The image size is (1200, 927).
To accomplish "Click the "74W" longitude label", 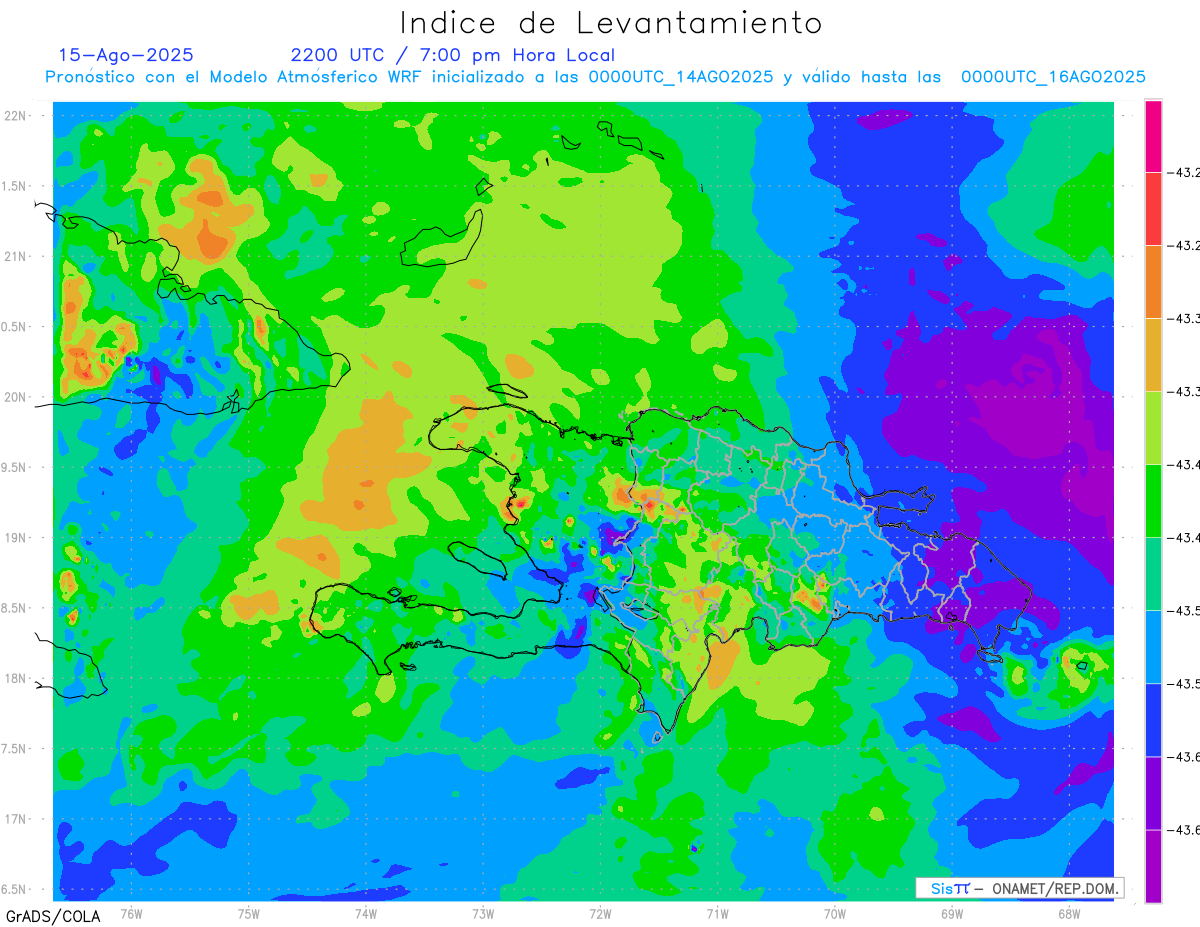I will (x=366, y=913).
